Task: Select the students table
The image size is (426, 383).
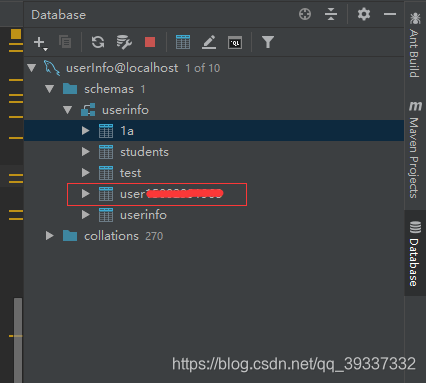Action: 144,152
